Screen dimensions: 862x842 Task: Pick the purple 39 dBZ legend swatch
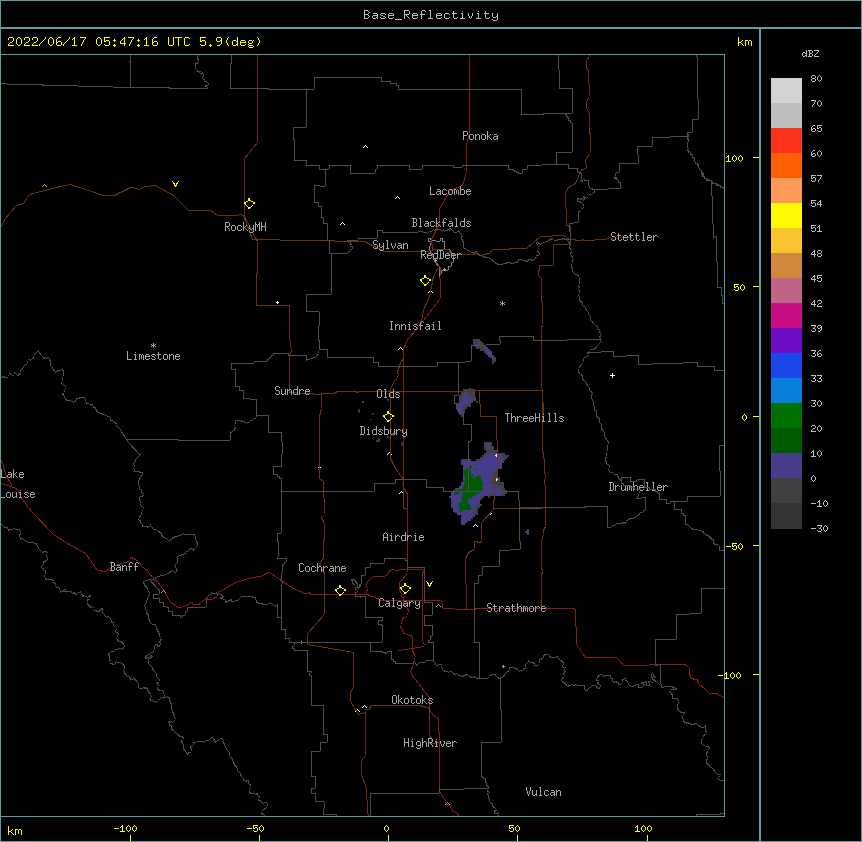[x=786, y=341]
